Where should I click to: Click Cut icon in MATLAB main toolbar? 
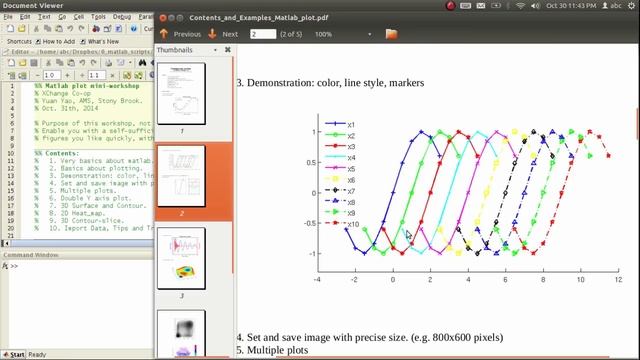point(36,29)
